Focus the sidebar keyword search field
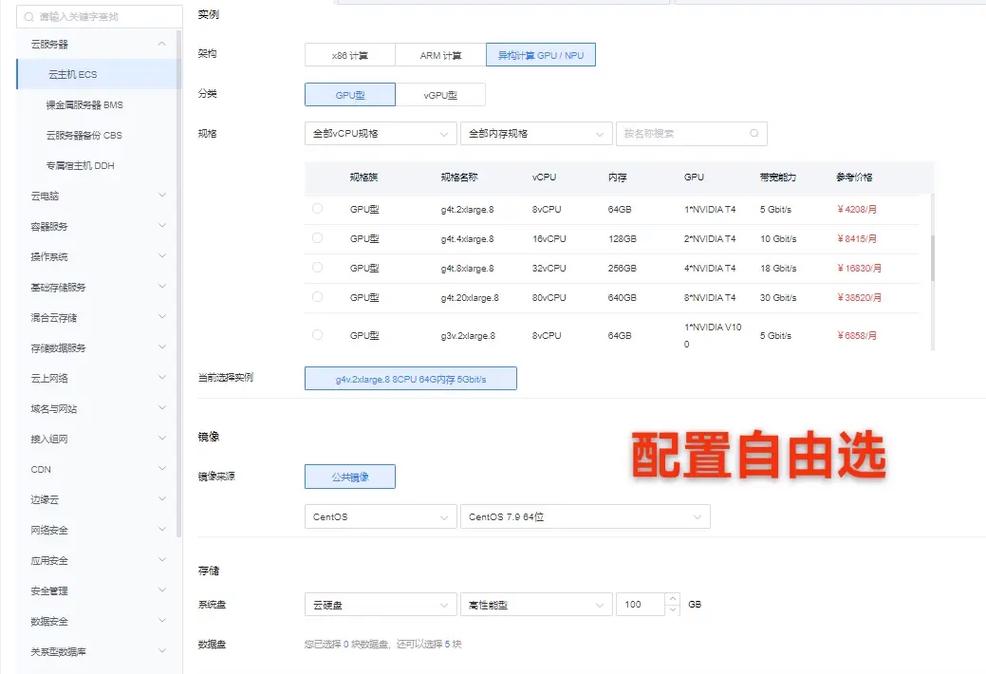 [x=99, y=17]
